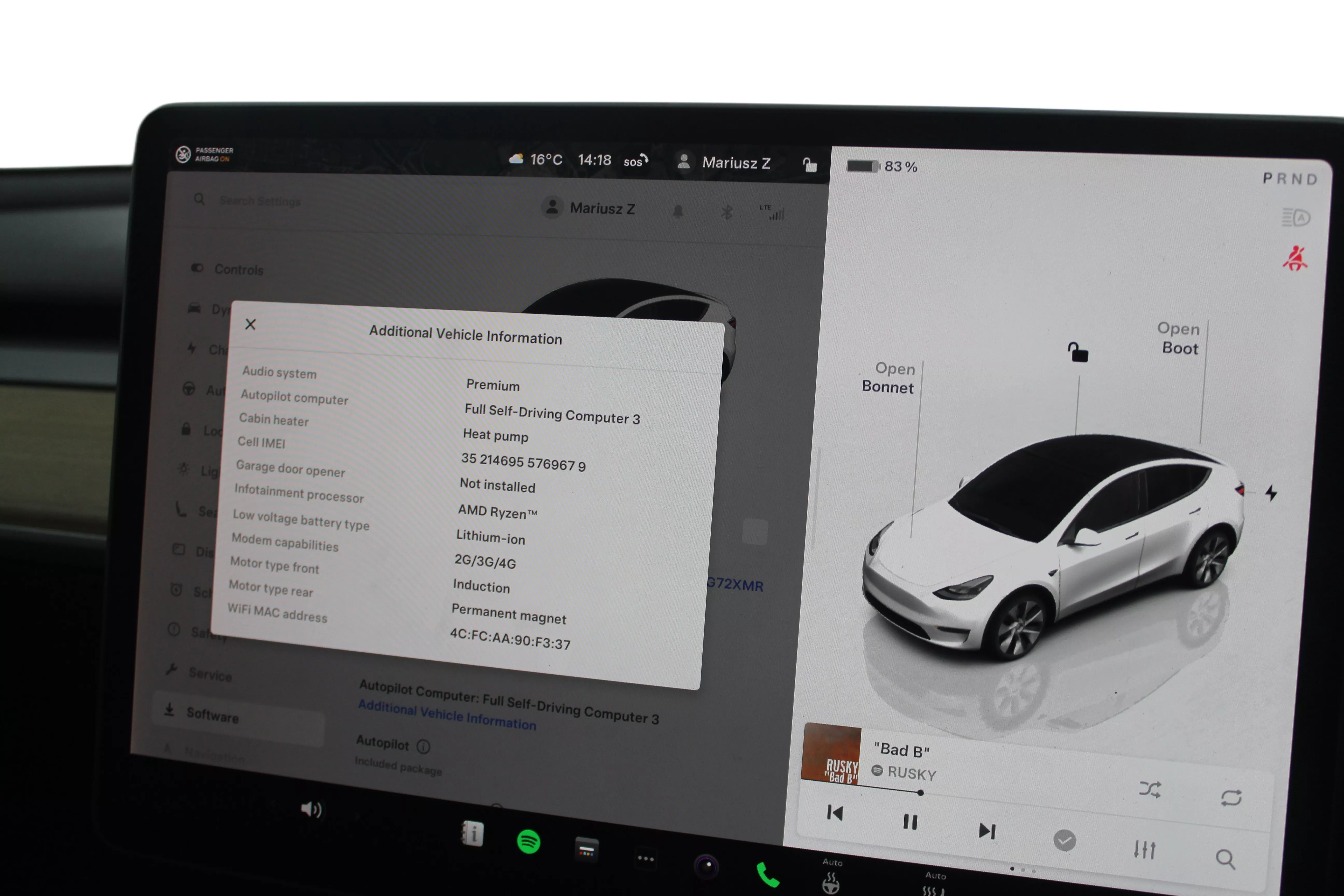Show the Autopilot info tooltip icon
This screenshot has width=1344, height=896.
click(x=423, y=746)
